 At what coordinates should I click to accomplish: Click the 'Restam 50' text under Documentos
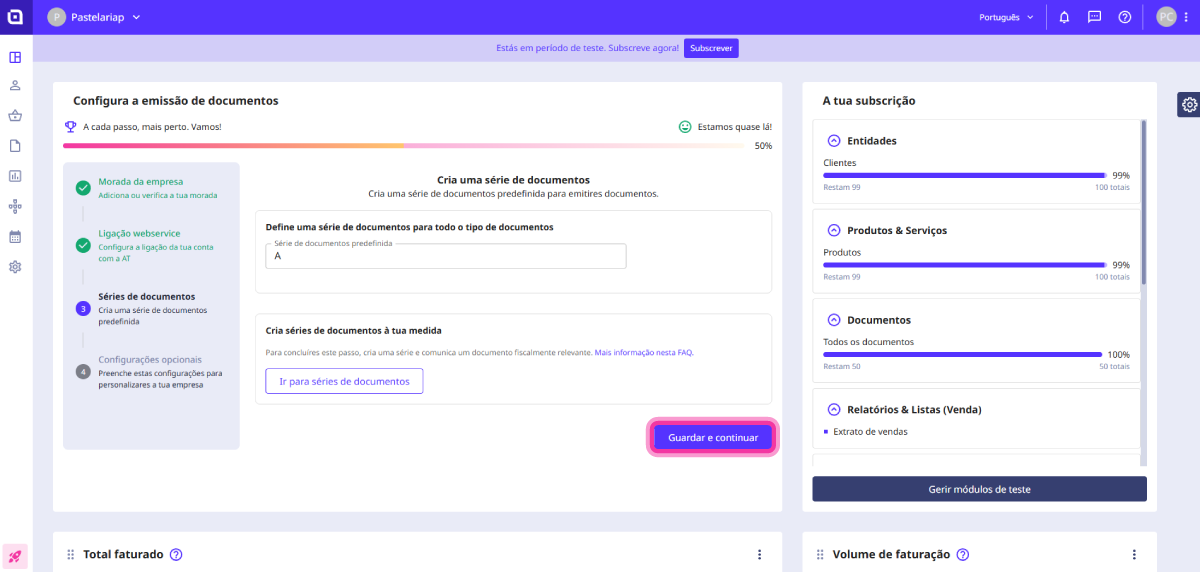(841, 366)
